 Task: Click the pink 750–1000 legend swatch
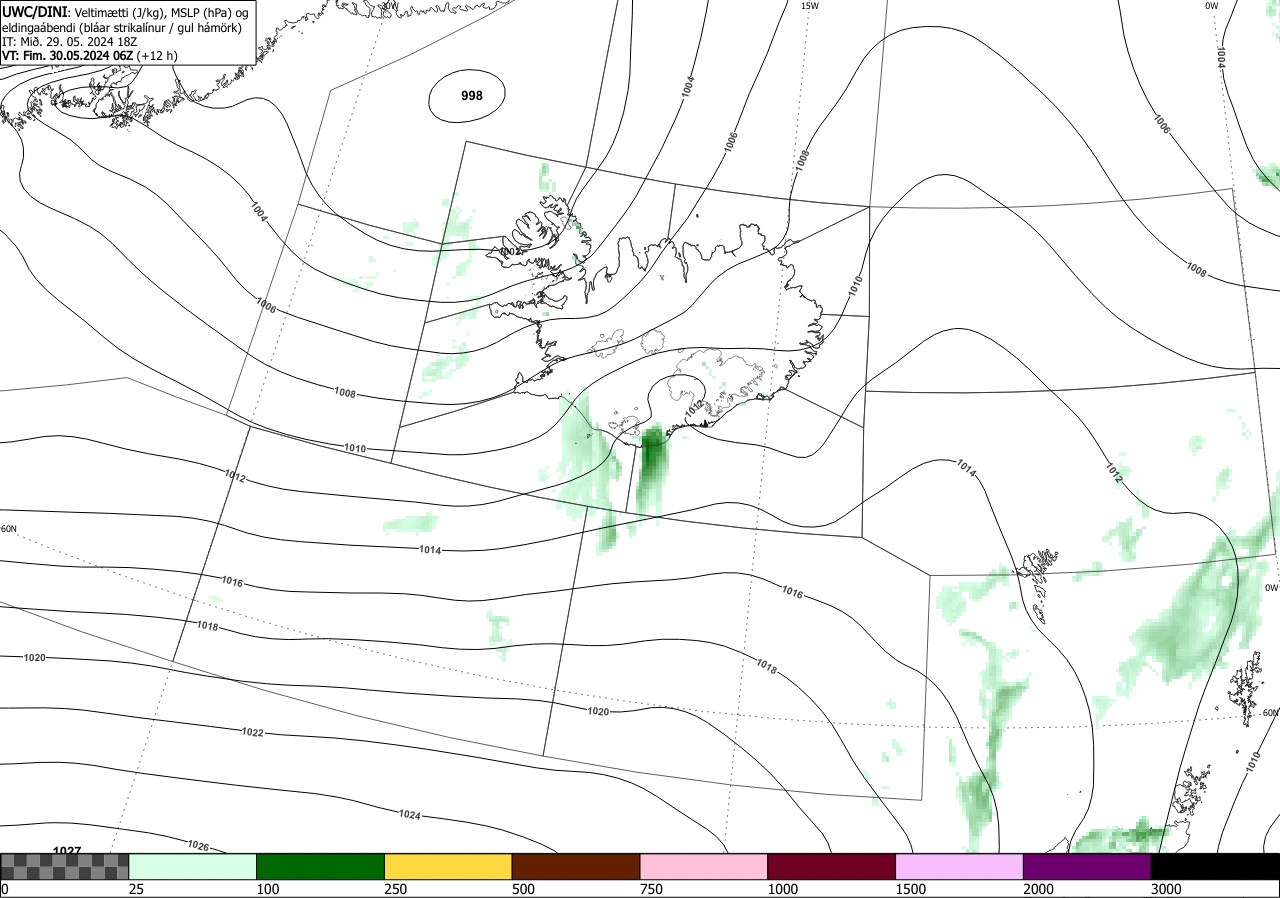(x=704, y=866)
